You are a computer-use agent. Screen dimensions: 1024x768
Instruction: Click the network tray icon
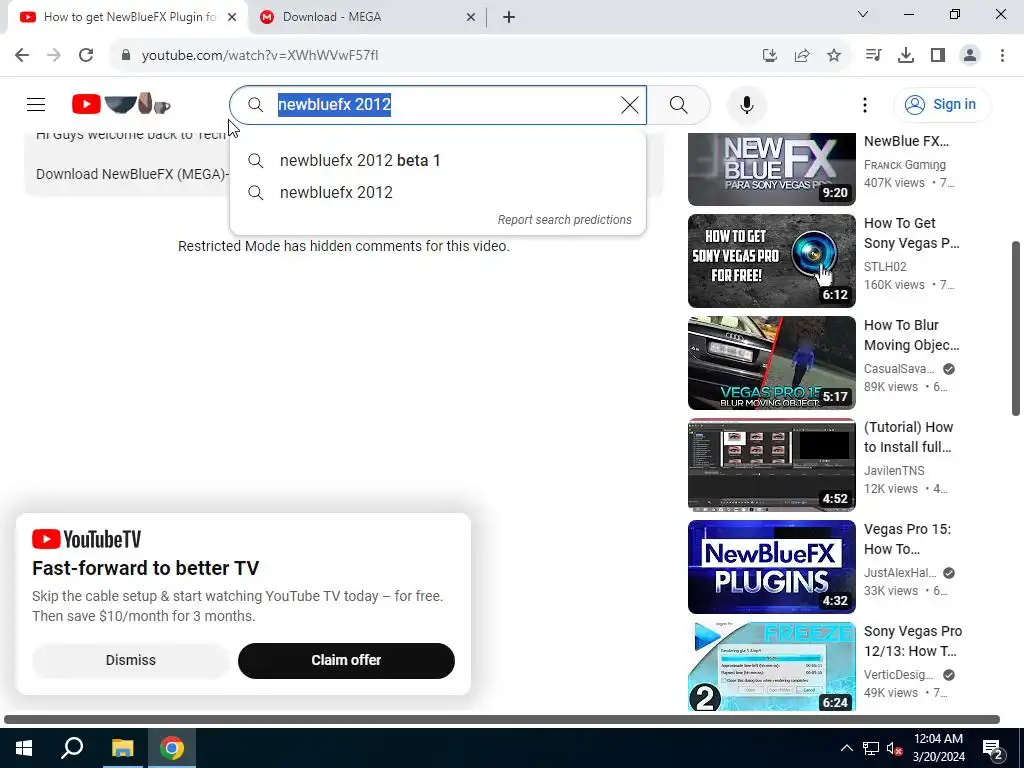(x=871, y=748)
